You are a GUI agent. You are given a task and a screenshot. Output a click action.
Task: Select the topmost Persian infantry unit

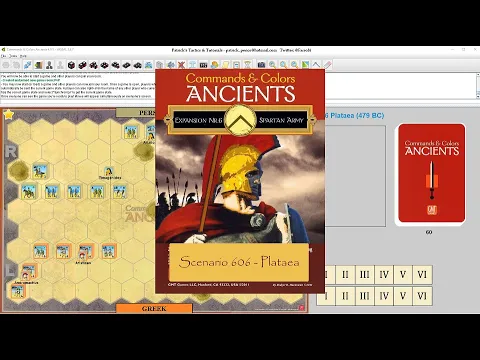coord(131,132)
